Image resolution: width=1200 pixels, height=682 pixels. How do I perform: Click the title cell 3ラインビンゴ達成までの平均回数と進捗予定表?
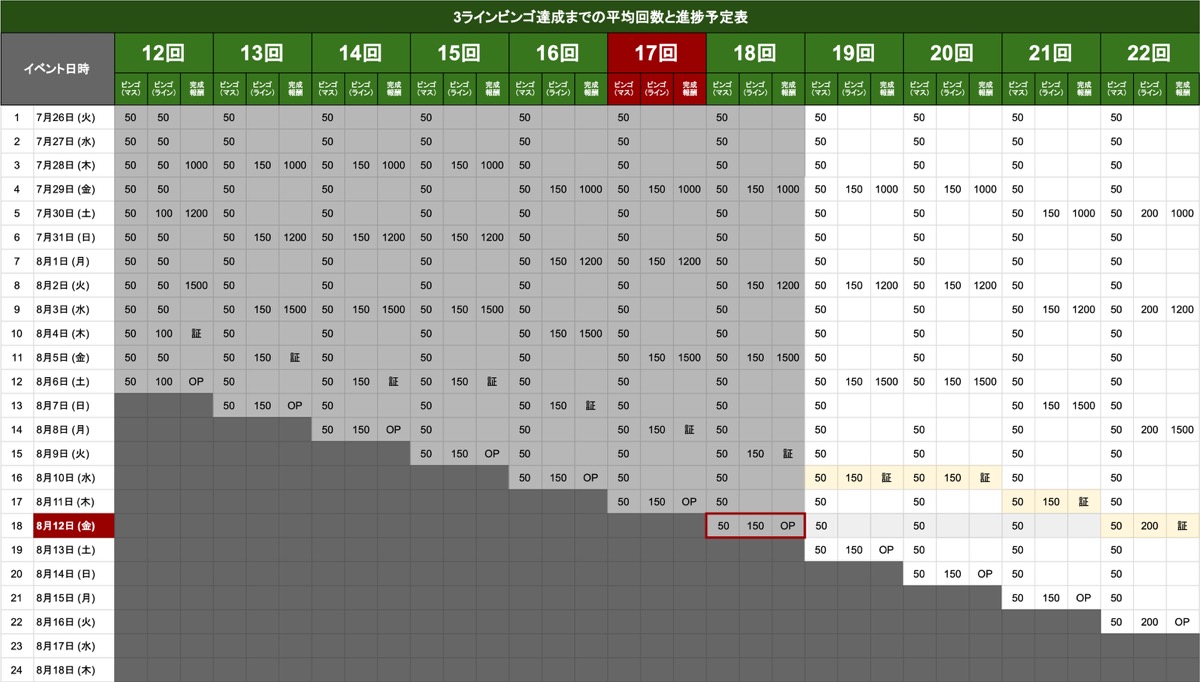[600, 17]
